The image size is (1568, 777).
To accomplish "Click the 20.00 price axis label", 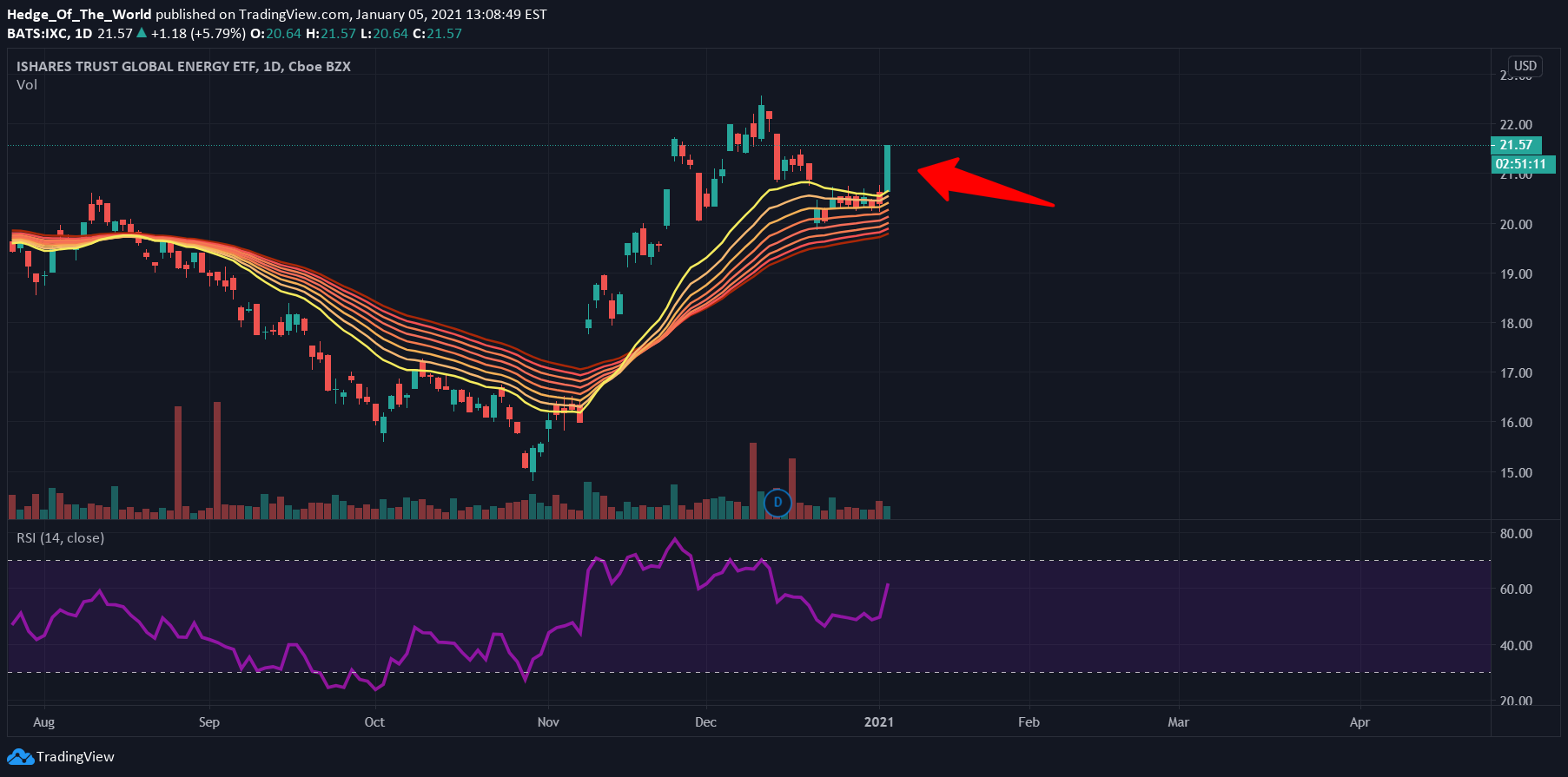I will point(1516,225).
